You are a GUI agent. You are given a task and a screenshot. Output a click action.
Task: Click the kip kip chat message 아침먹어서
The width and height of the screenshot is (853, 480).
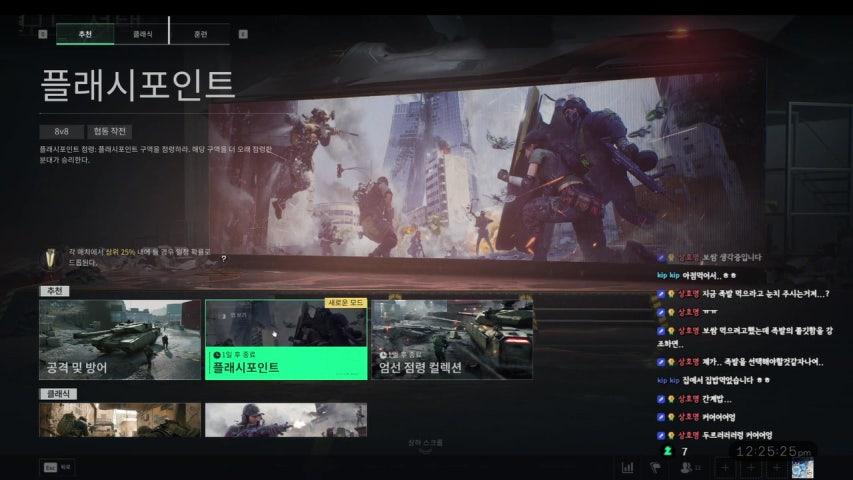pyautogui.click(x=709, y=276)
